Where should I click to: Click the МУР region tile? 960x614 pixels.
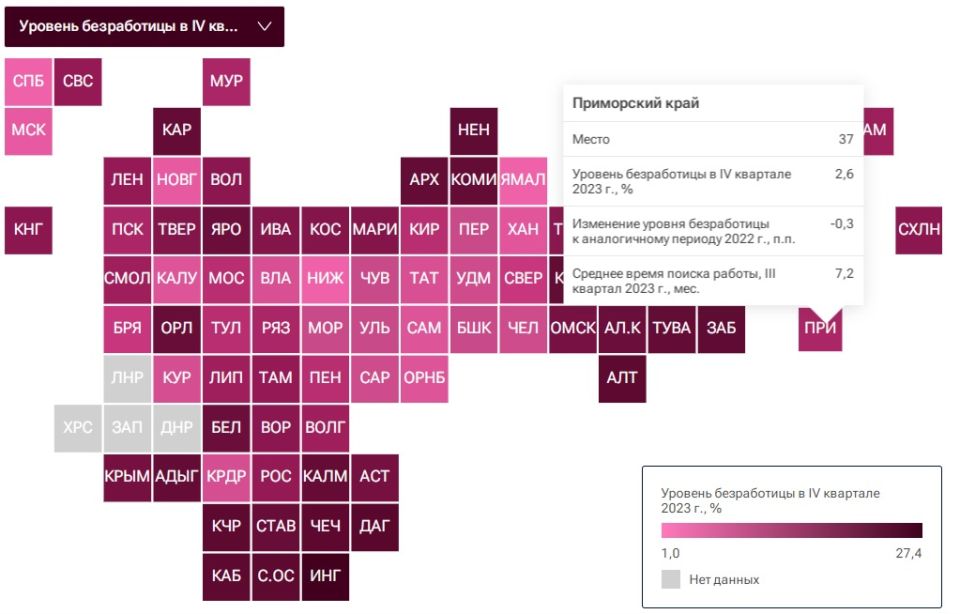point(226,81)
